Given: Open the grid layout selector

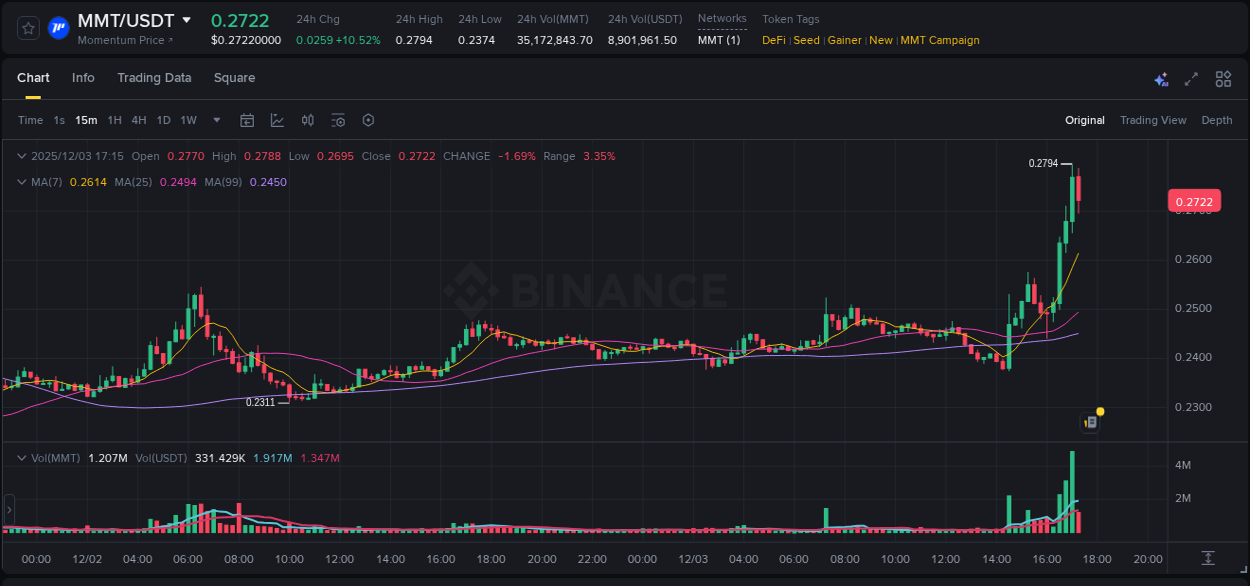Looking at the screenshot, I should pos(1222,78).
